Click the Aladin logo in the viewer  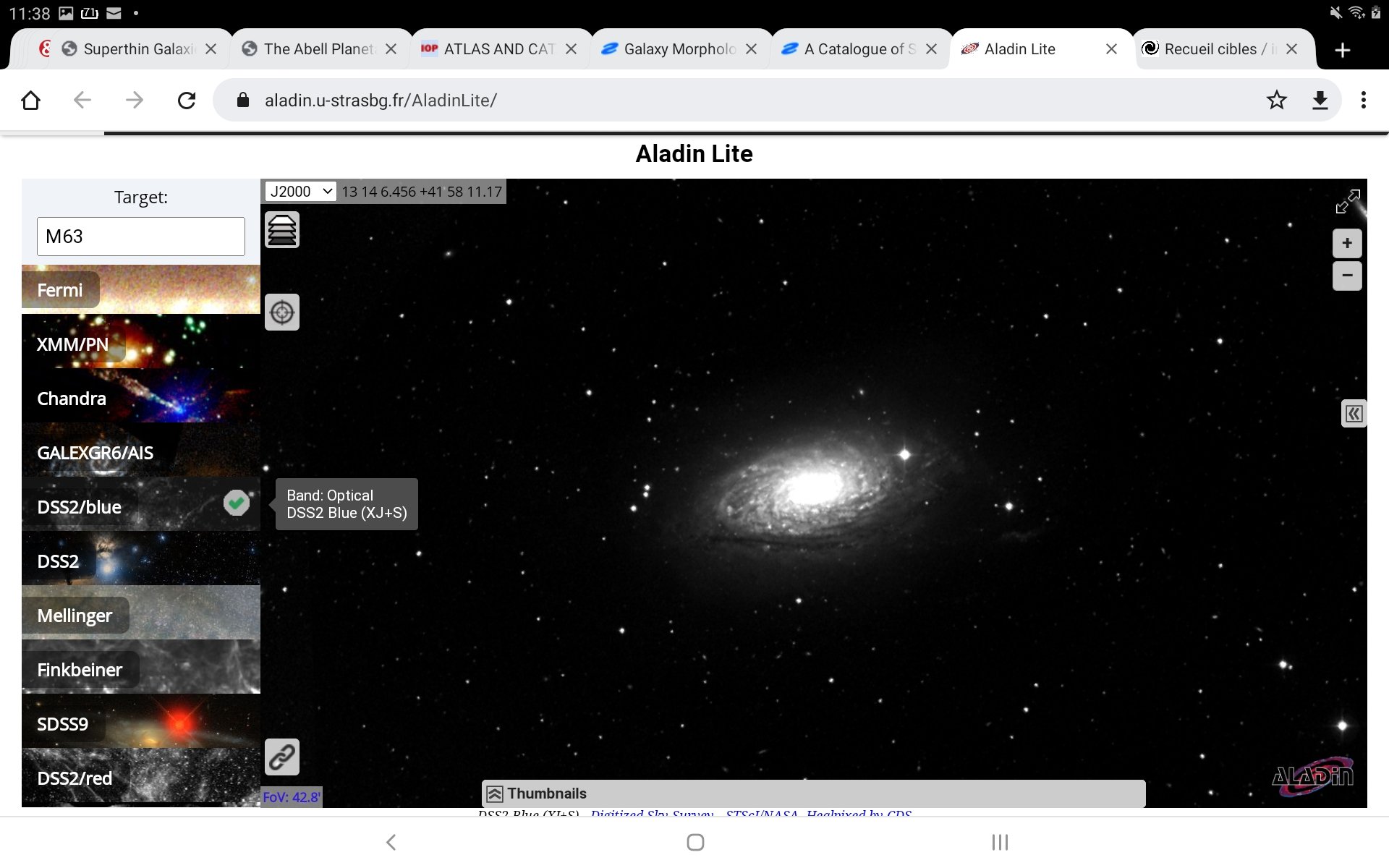(1312, 776)
